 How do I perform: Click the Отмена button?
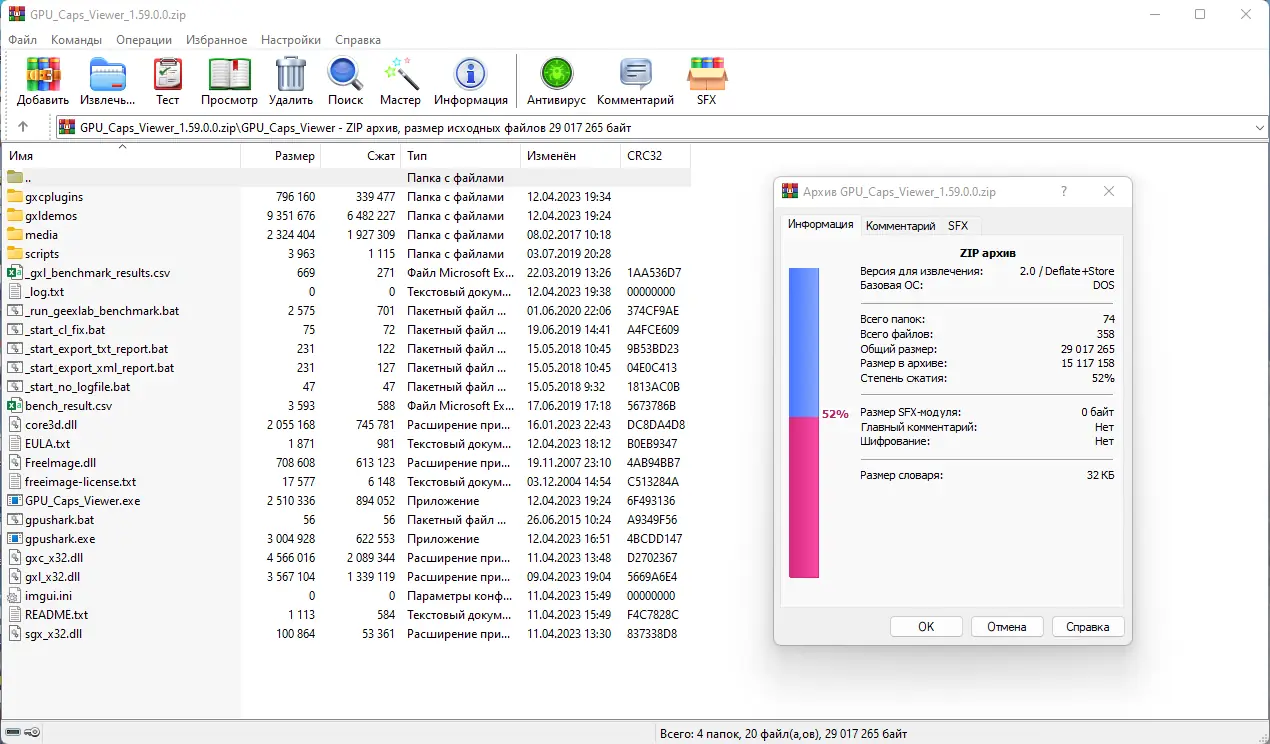1007,627
